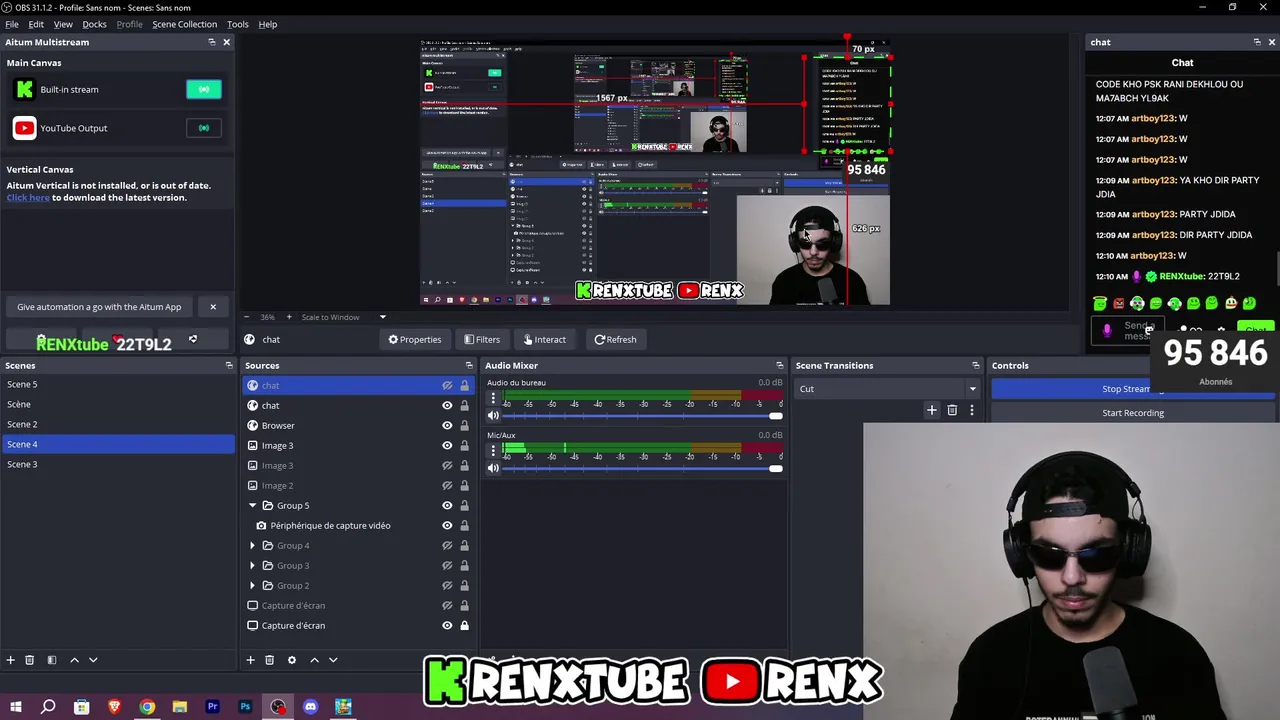The image size is (1280, 720).
Task: Expand the Group 4 folder
Action: point(253,545)
